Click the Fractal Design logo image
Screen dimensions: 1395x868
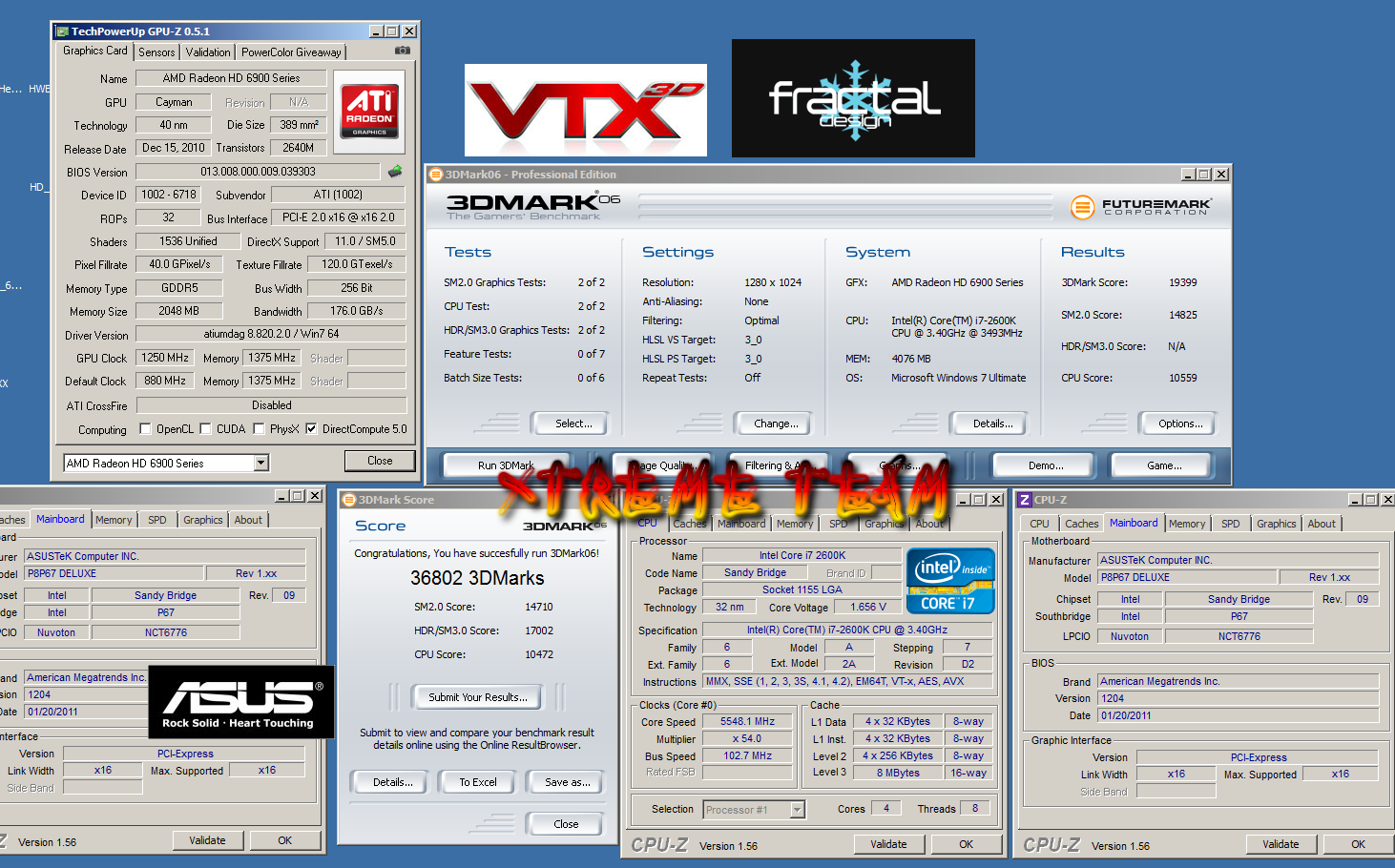click(x=853, y=98)
